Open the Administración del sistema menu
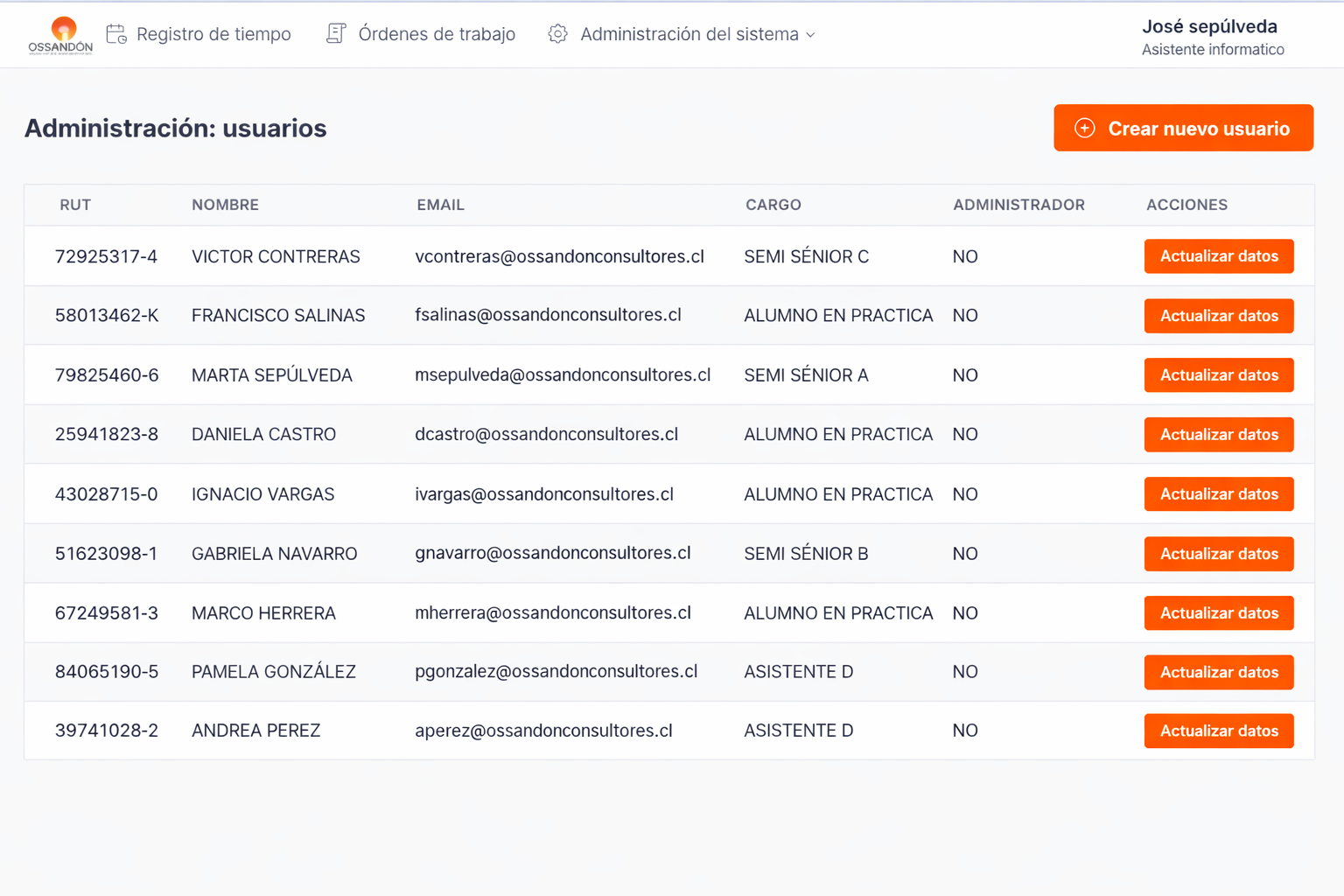This screenshot has height=896, width=1344. (x=682, y=34)
